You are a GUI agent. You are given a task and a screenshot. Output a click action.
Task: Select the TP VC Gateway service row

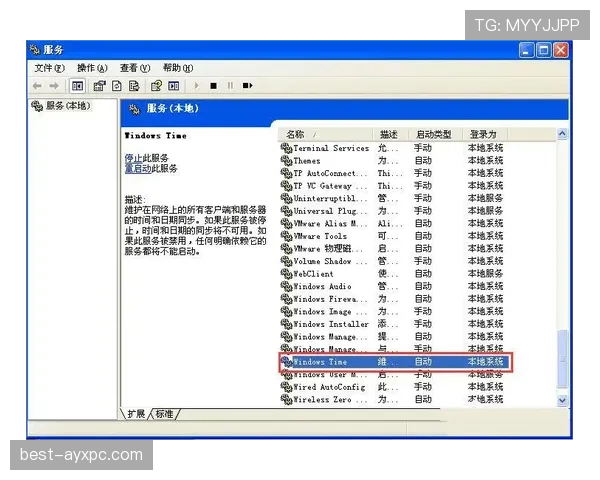(x=393, y=186)
